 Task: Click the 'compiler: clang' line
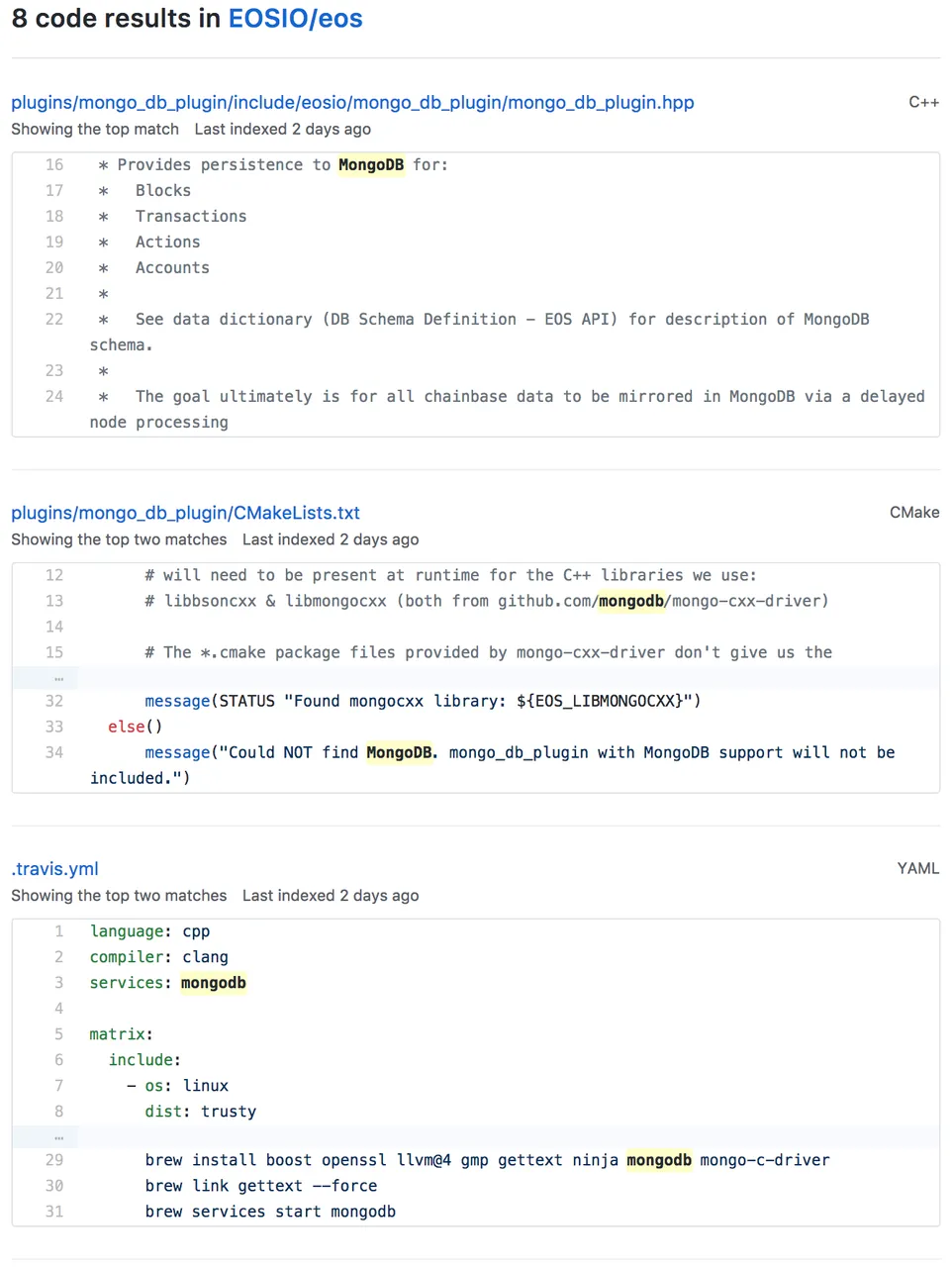(159, 957)
